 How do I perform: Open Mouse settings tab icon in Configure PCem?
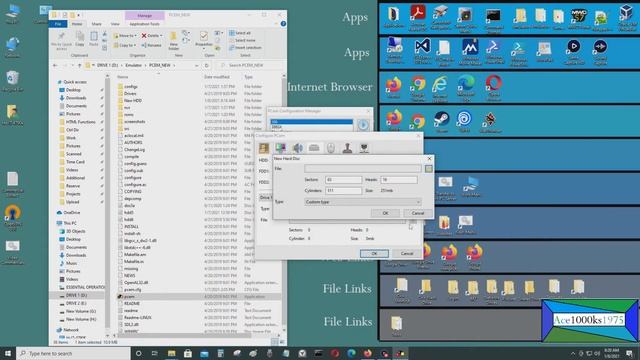(331, 148)
